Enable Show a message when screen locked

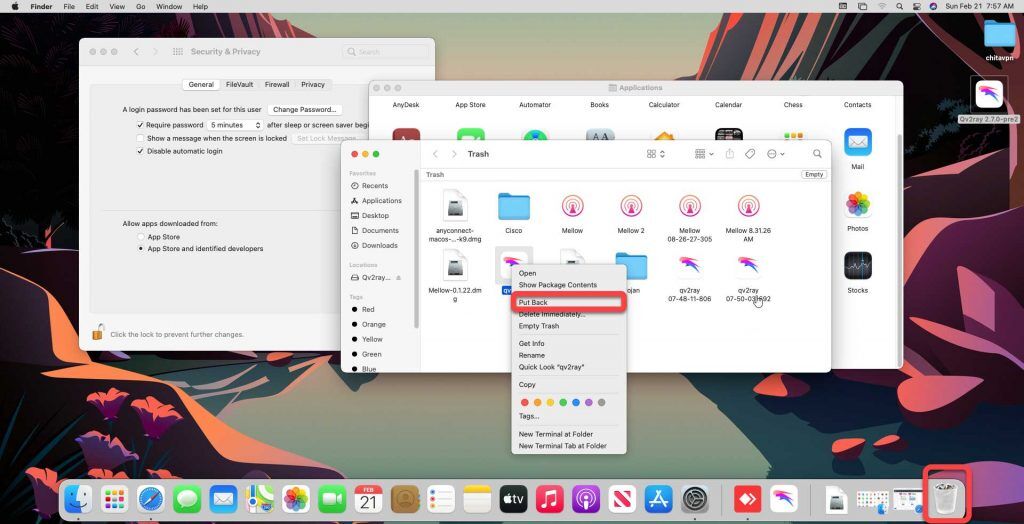pos(141,138)
